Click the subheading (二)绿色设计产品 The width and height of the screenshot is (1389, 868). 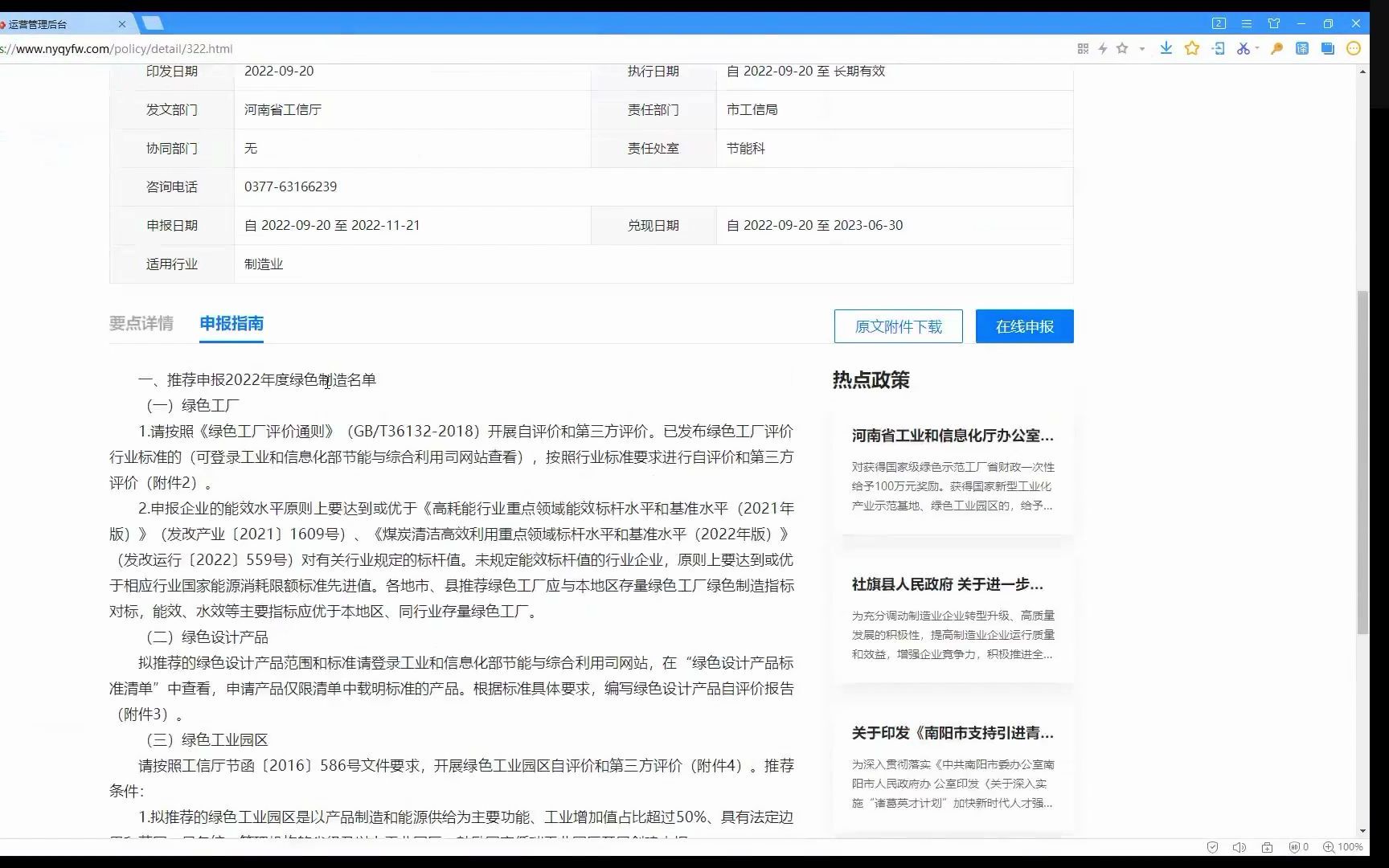click(207, 637)
